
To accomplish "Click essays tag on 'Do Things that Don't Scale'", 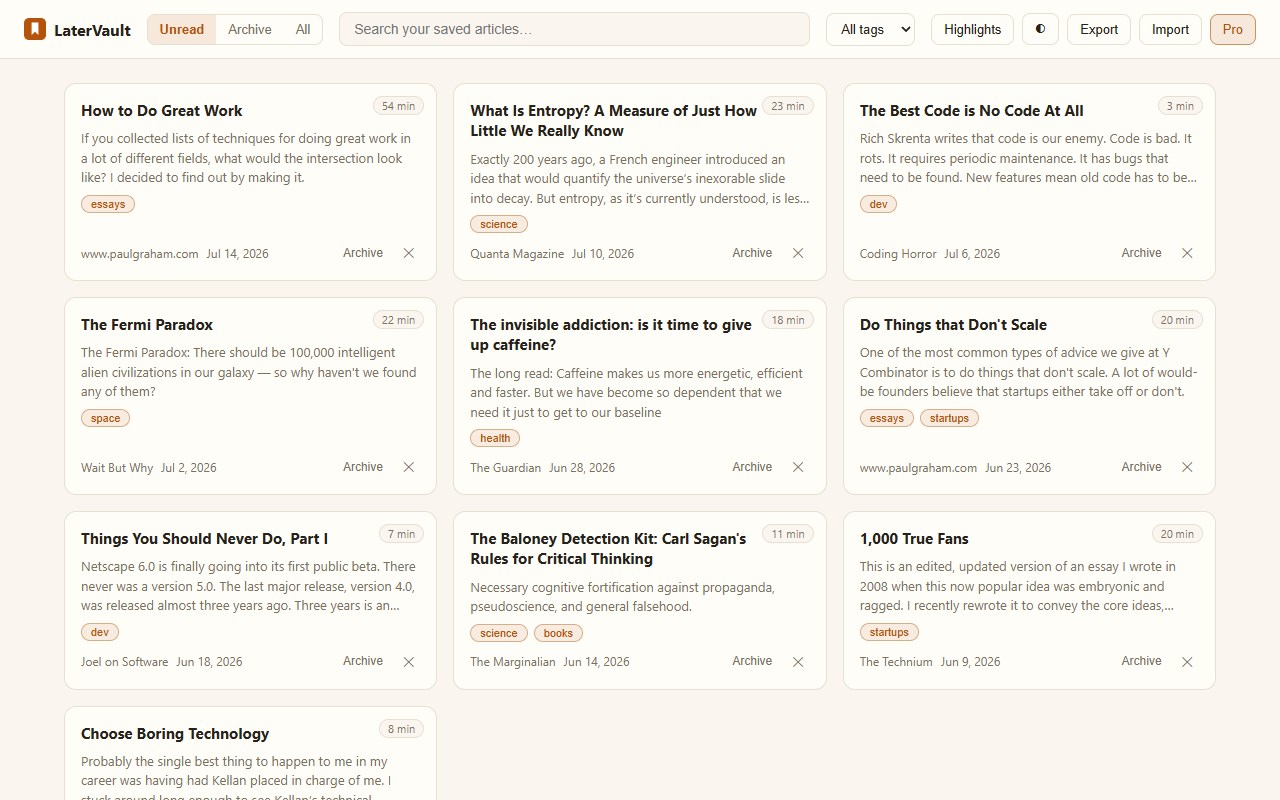I will (x=887, y=418).
